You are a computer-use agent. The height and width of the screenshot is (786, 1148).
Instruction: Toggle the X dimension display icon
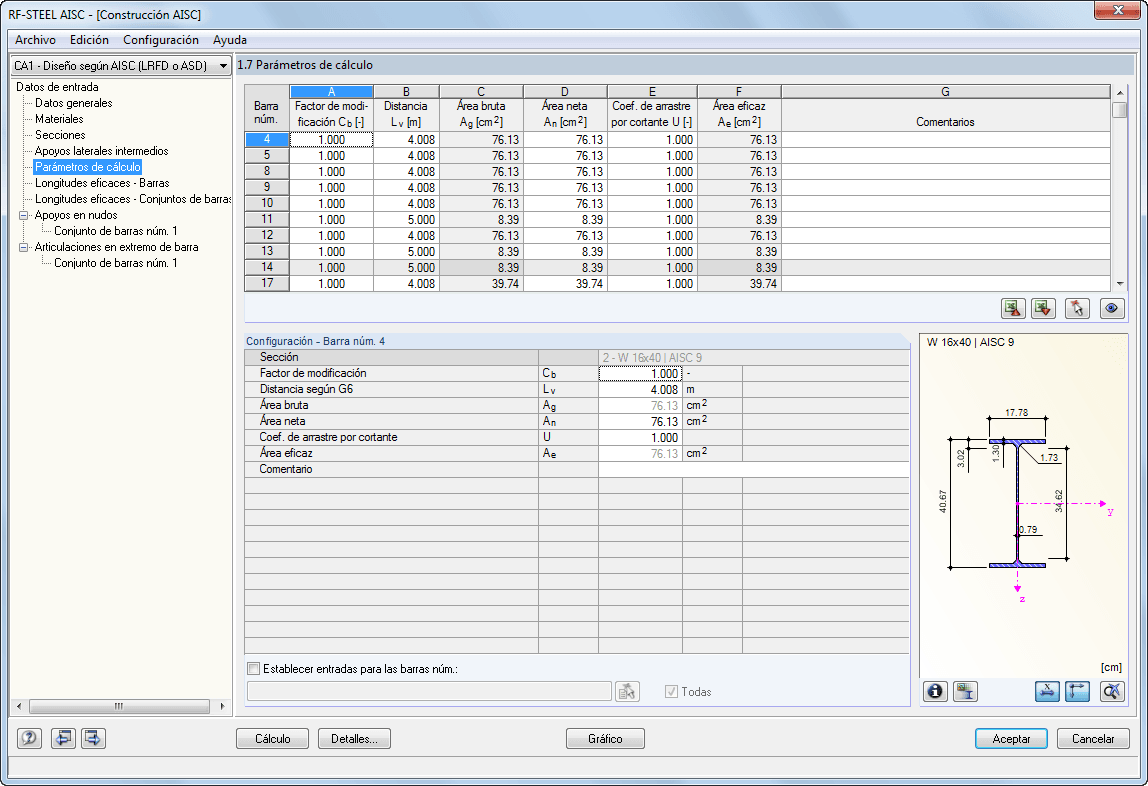click(x=1046, y=691)
